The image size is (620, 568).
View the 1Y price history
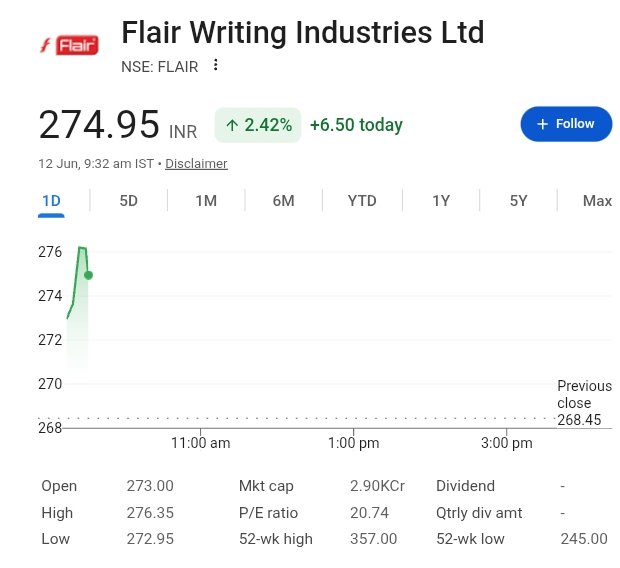[x=441, y=201]
